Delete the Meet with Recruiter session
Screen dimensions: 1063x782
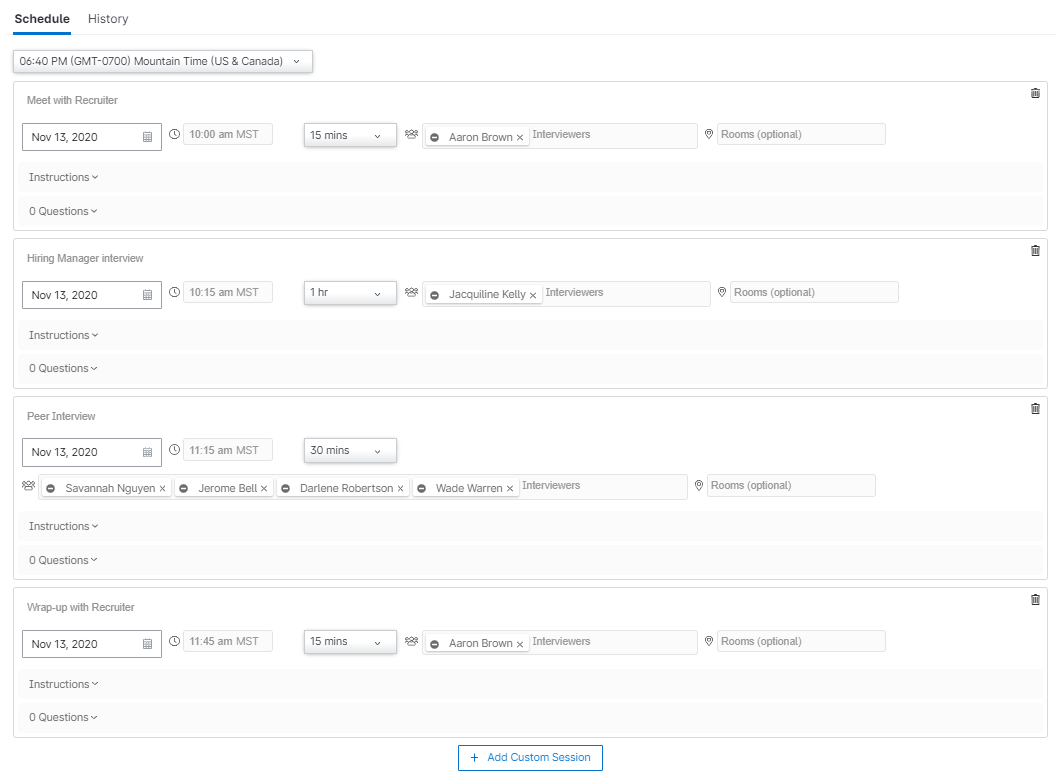click(x=1035, y=94)
